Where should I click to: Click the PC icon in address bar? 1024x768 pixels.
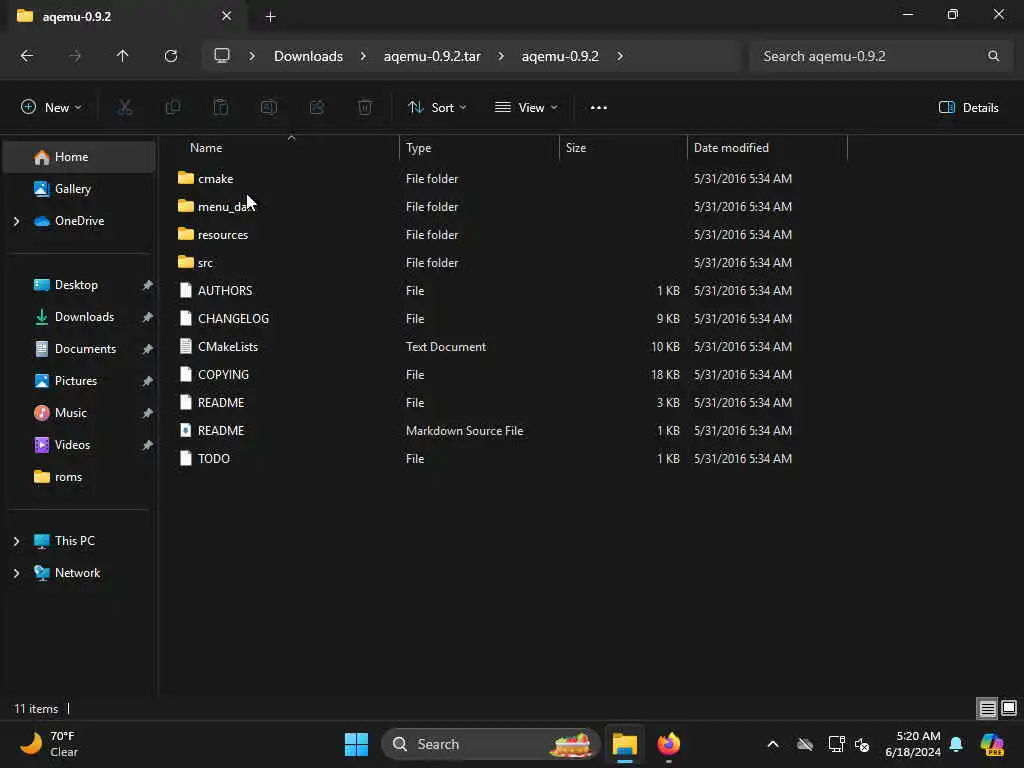pyautogui.click(x=222, y=56)
